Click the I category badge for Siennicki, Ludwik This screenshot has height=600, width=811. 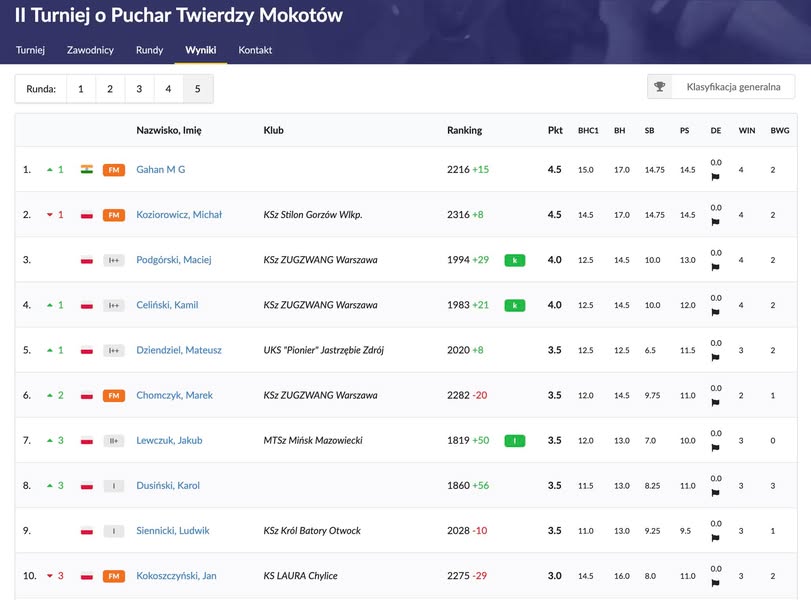click(x=114, y=531)
